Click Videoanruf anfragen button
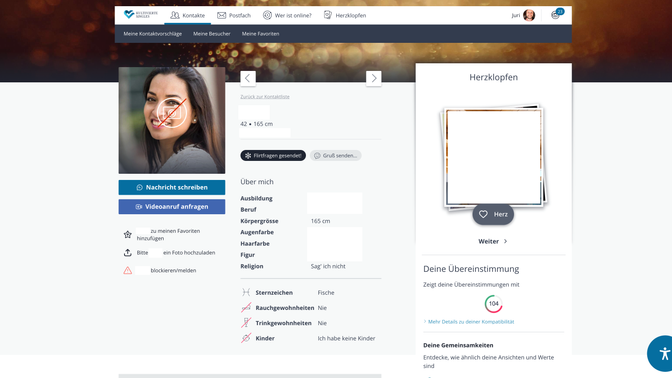 172,207
